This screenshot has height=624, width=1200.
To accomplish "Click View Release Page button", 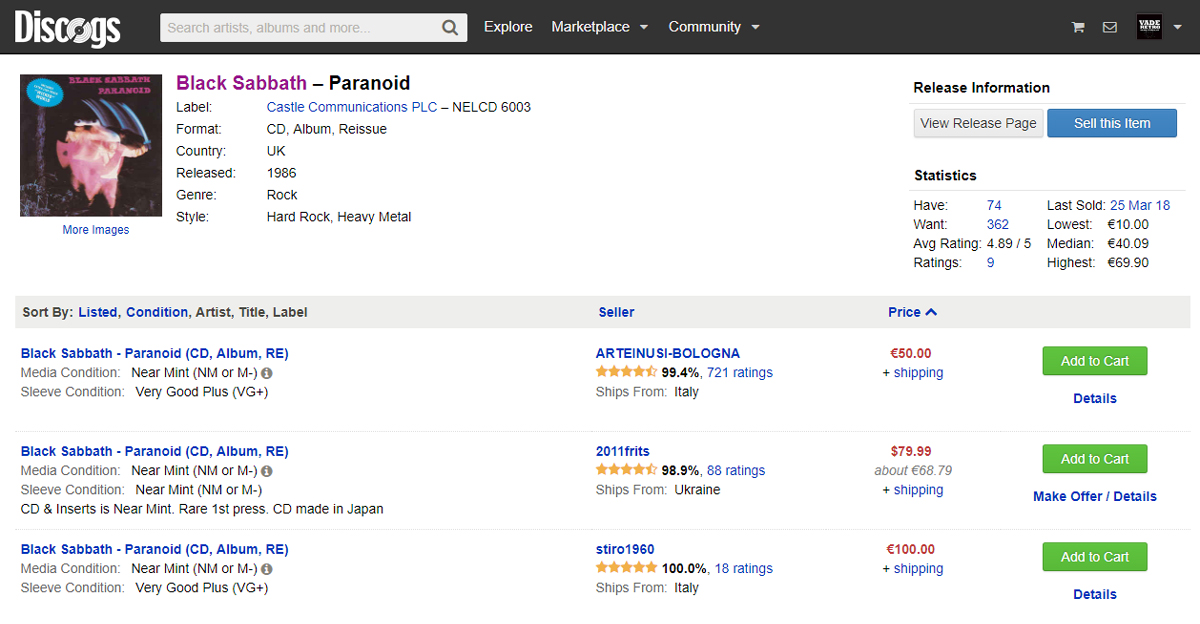I will click(x=978, y=123).
